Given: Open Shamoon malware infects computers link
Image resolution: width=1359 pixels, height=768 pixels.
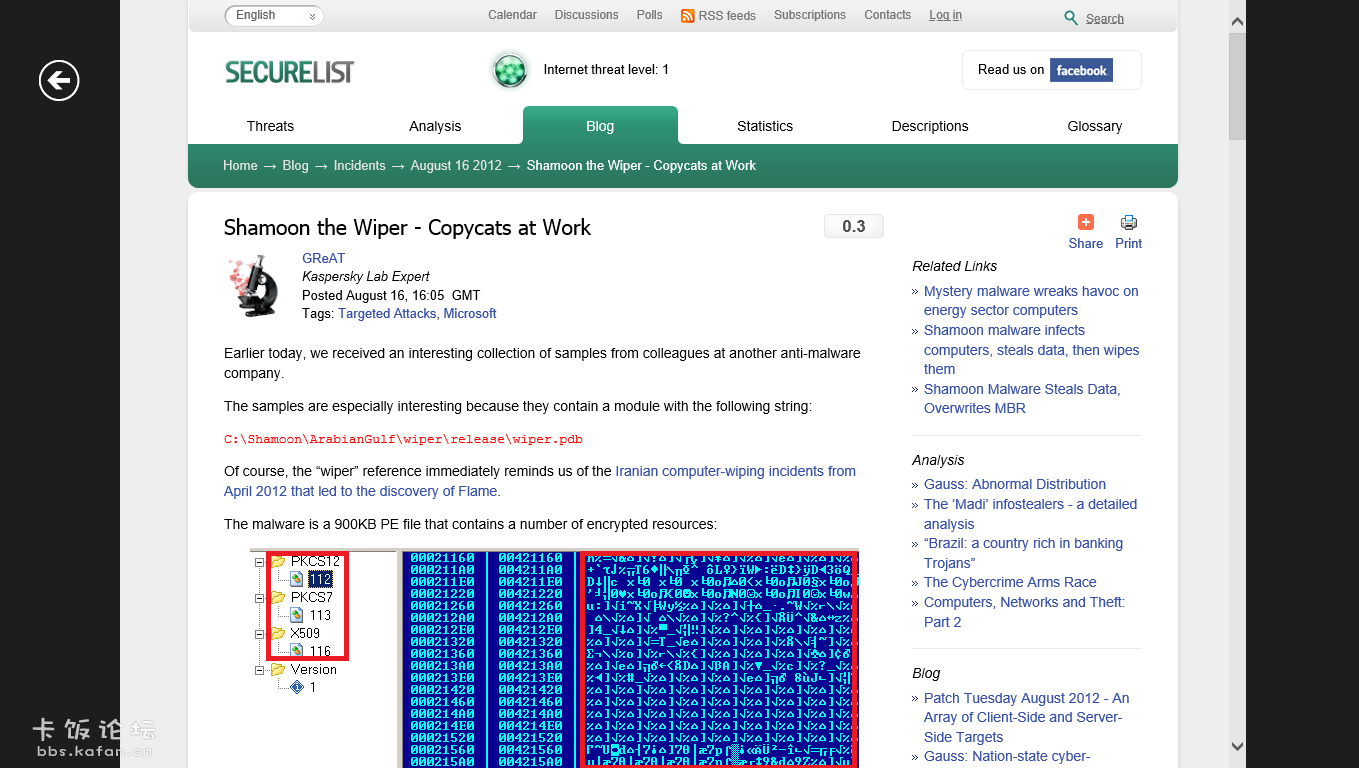Looking at the screenshot, I should point(1031,350).
